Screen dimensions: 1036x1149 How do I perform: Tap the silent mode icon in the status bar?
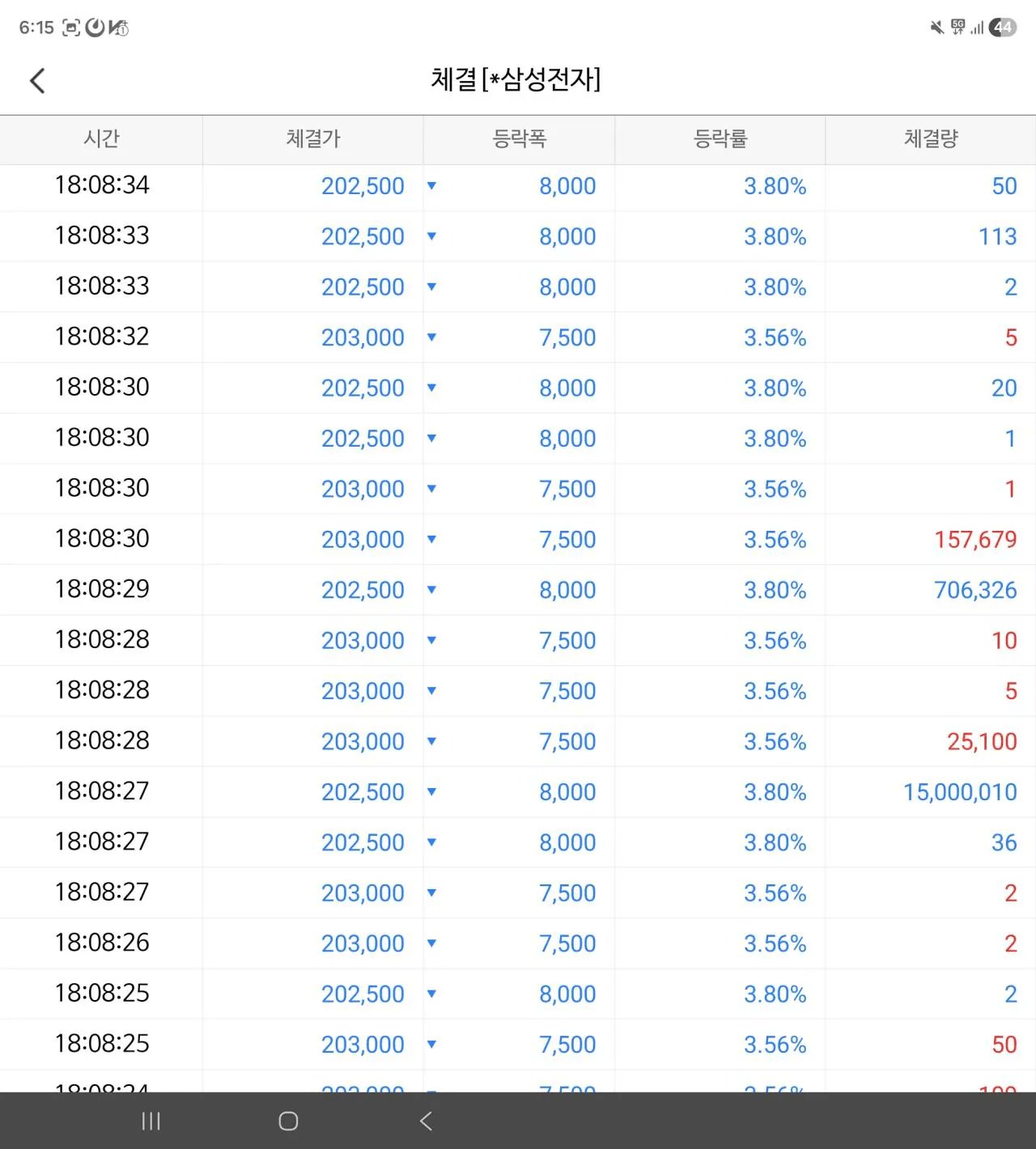click(x=936, y=27)
